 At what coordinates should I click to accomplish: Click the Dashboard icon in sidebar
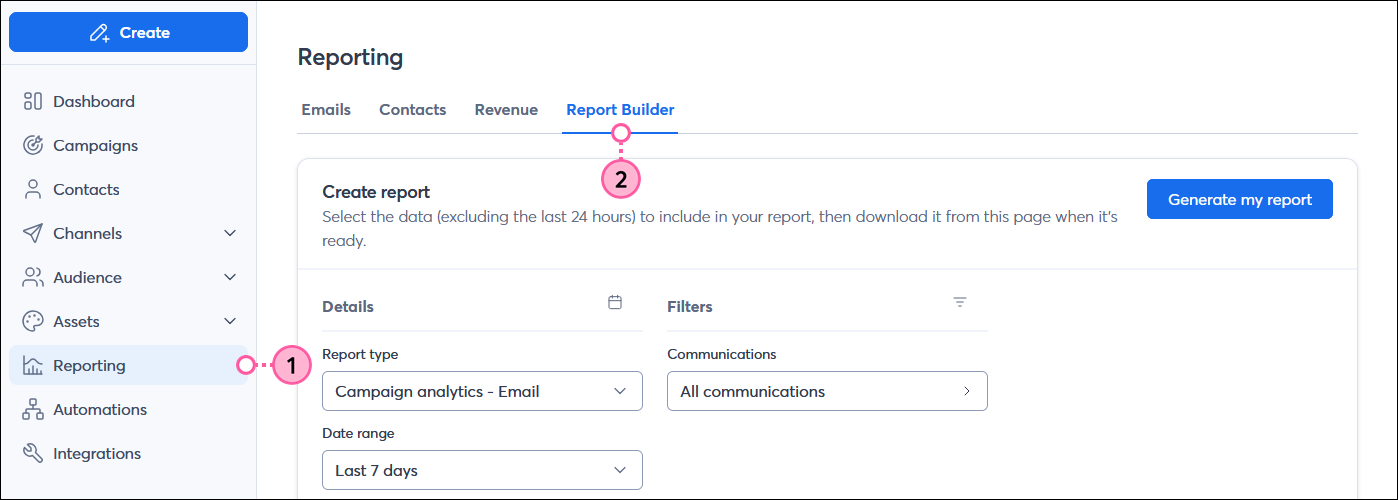[x=32, y=101]
